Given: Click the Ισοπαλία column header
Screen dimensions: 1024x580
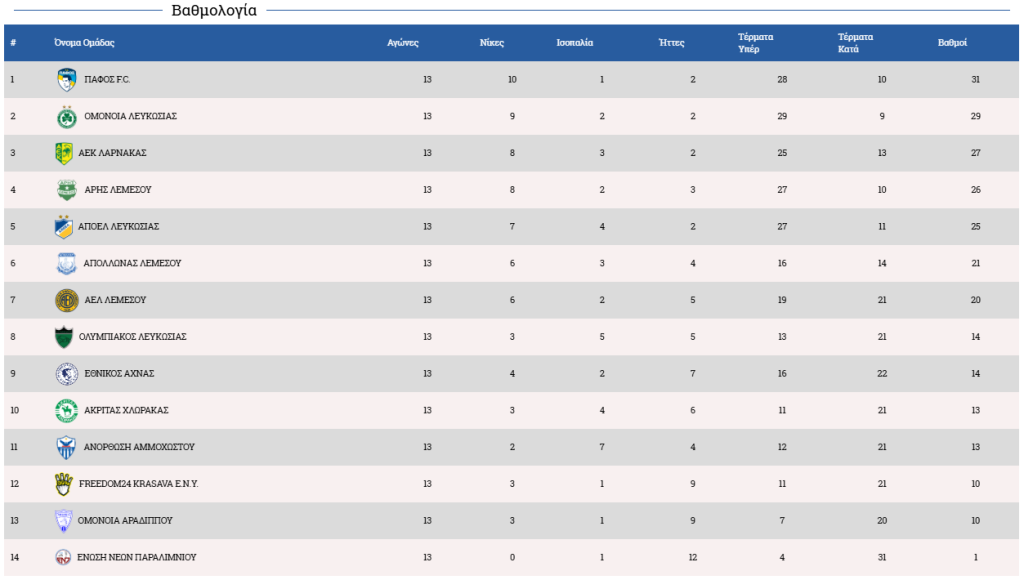Looking at the screenshot, I should coord(575,42).
